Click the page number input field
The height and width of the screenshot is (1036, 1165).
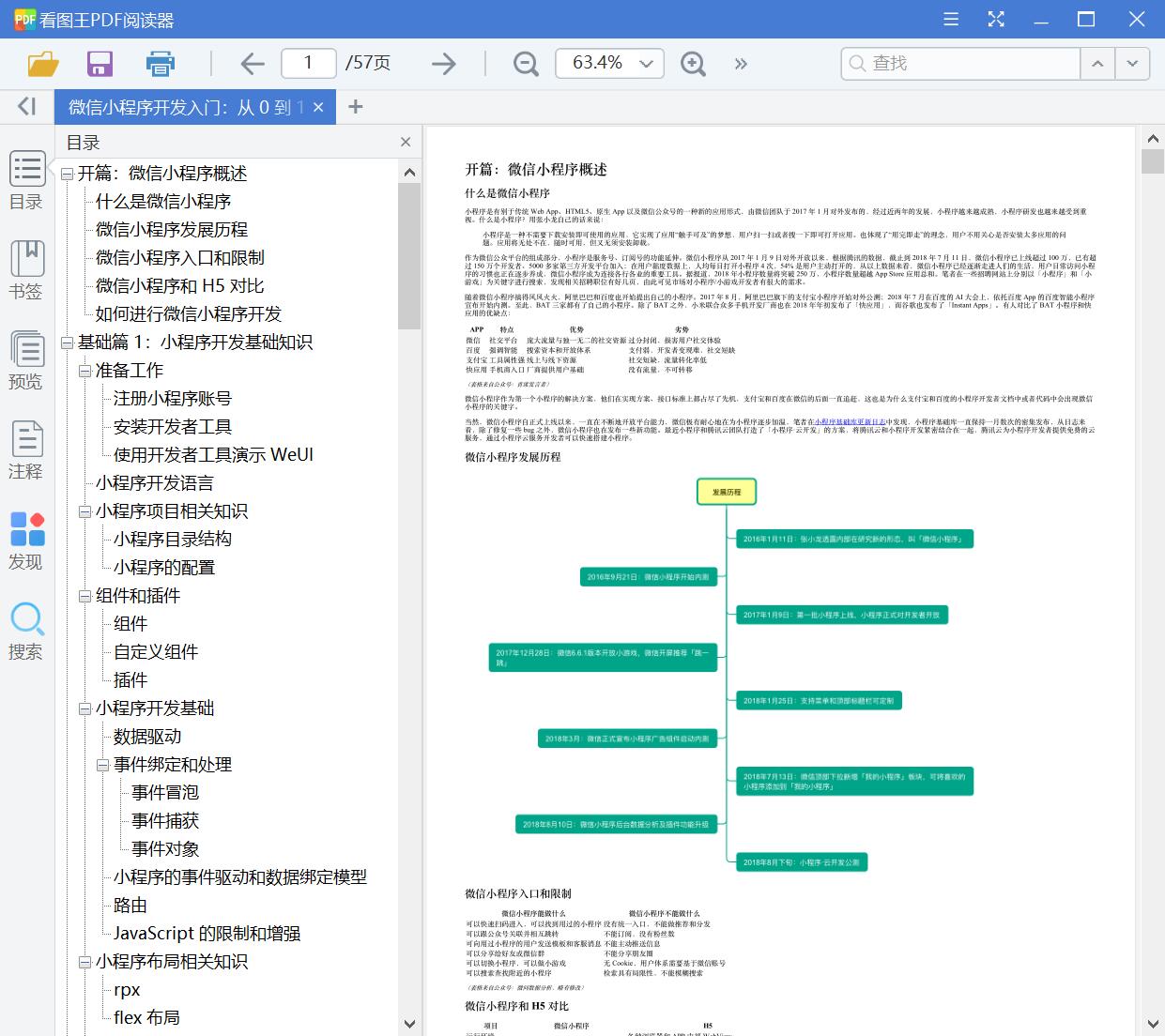[309, 63]
